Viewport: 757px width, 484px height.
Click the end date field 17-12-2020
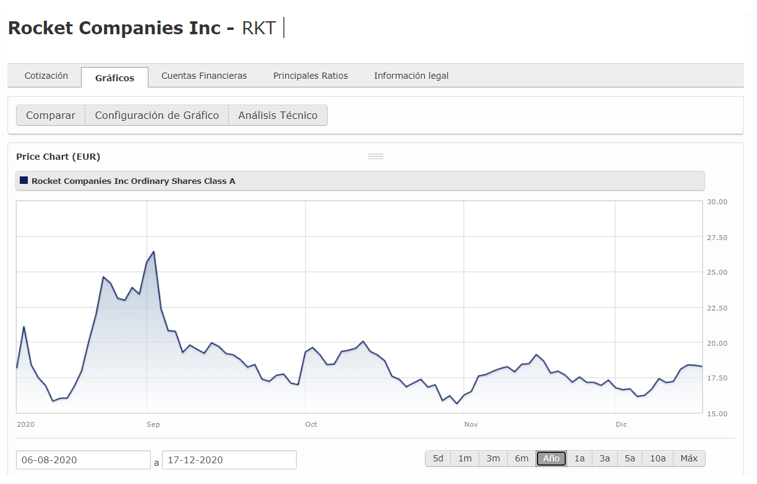point(229,460)
